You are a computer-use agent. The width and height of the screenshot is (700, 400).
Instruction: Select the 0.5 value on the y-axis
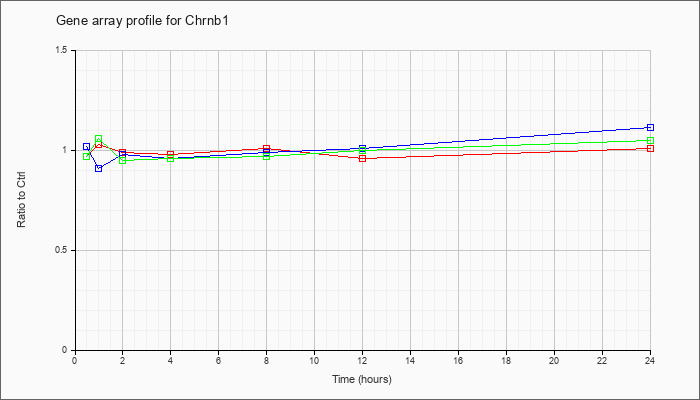pos(62,250)
